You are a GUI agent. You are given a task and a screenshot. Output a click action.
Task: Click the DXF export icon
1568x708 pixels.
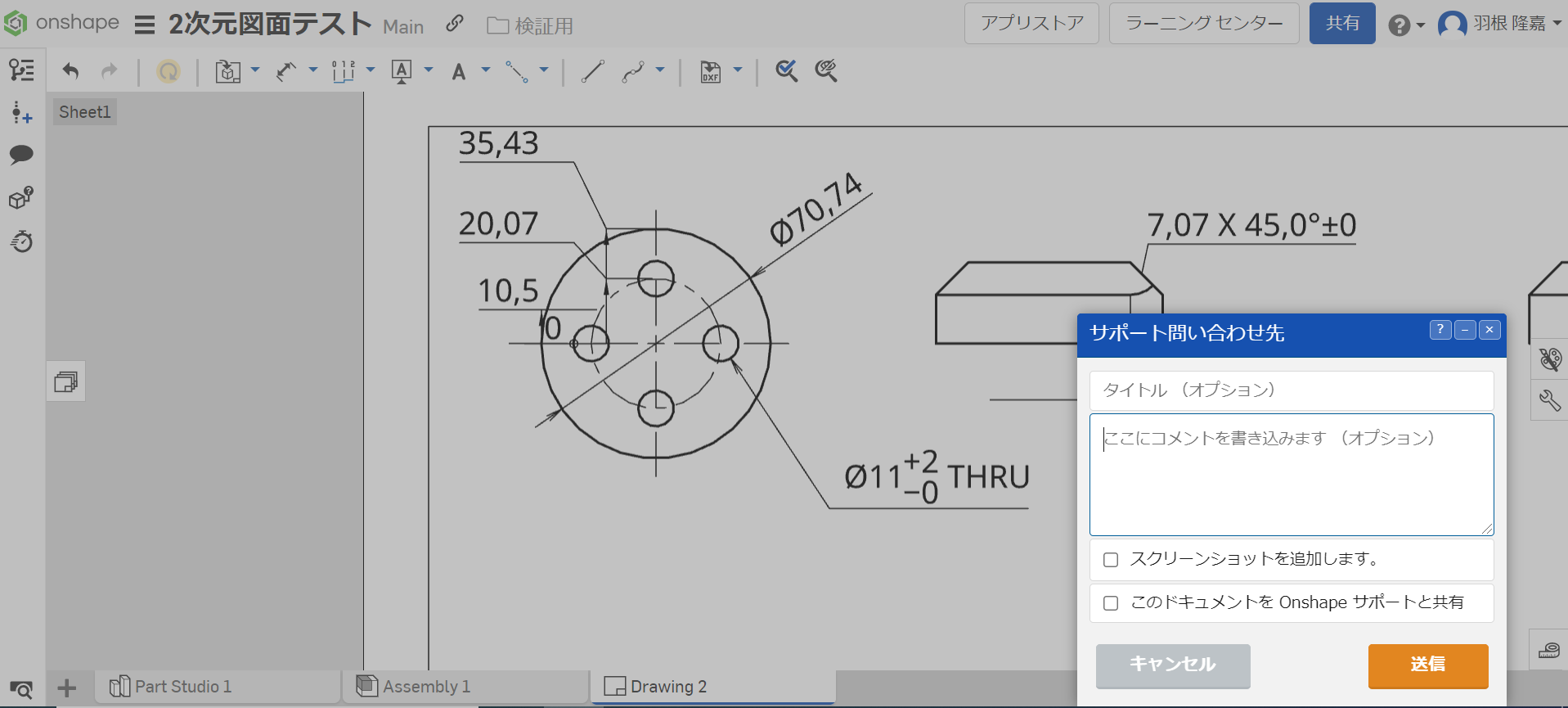click(x=711, y=72)
